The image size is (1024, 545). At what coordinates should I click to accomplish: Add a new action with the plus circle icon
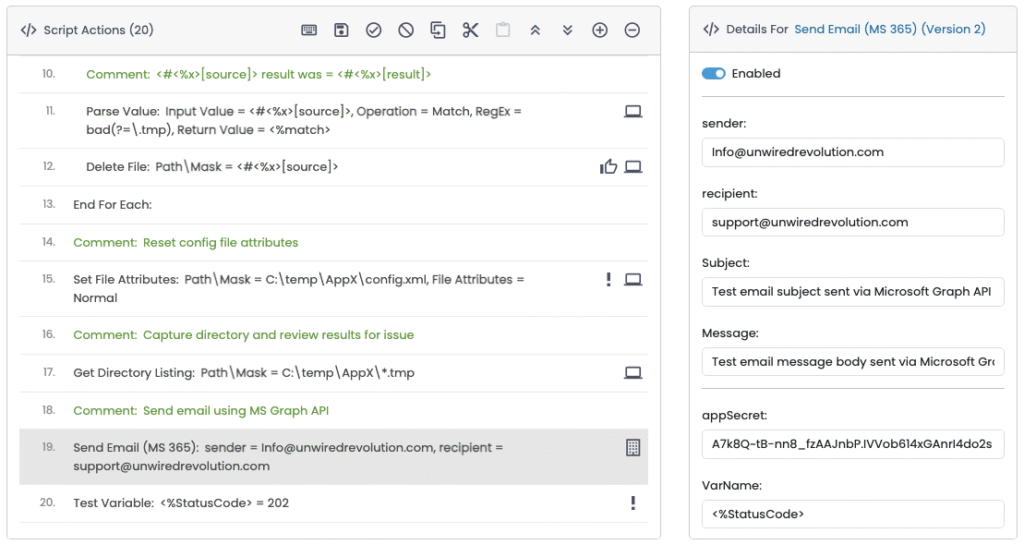[x=600, y=30]
